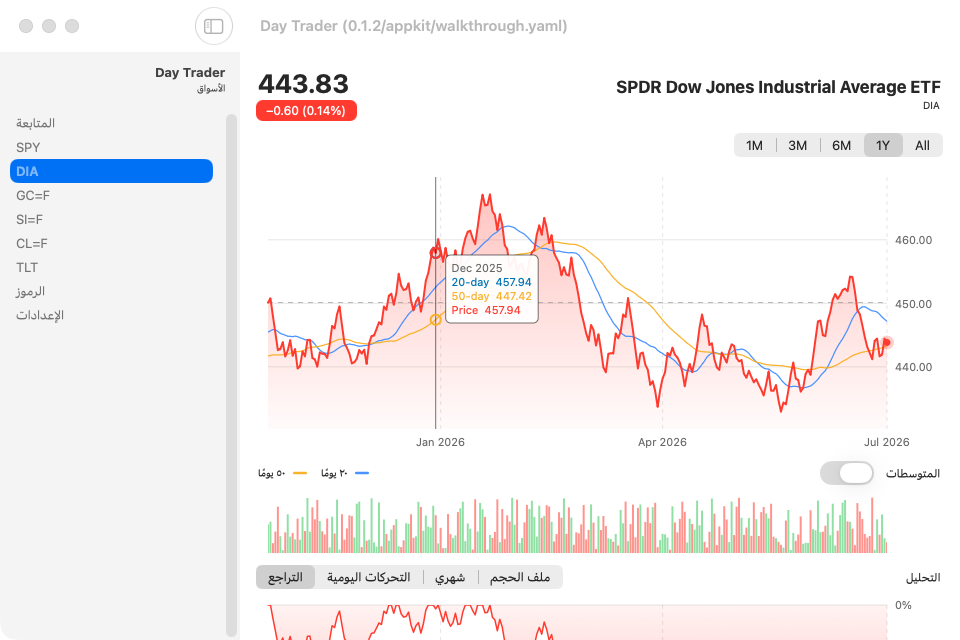Select SPY in the sidebar
The image size is (960, 640).
pos(111,148)
